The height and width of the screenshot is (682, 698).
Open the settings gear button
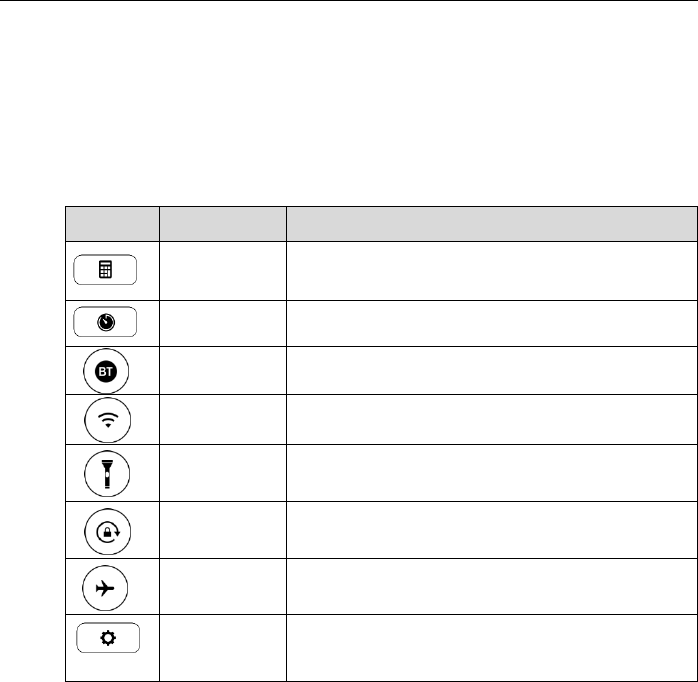pos(108,638)
